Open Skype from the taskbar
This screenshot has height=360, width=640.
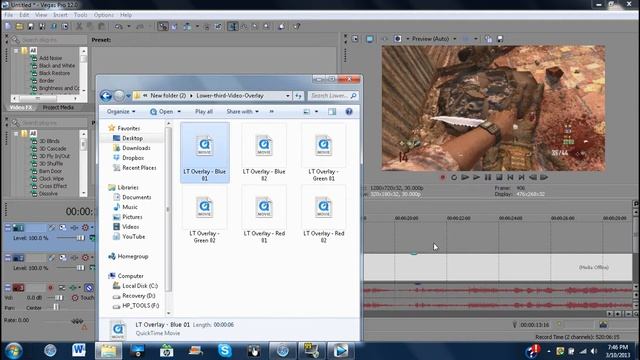[225, 351]
